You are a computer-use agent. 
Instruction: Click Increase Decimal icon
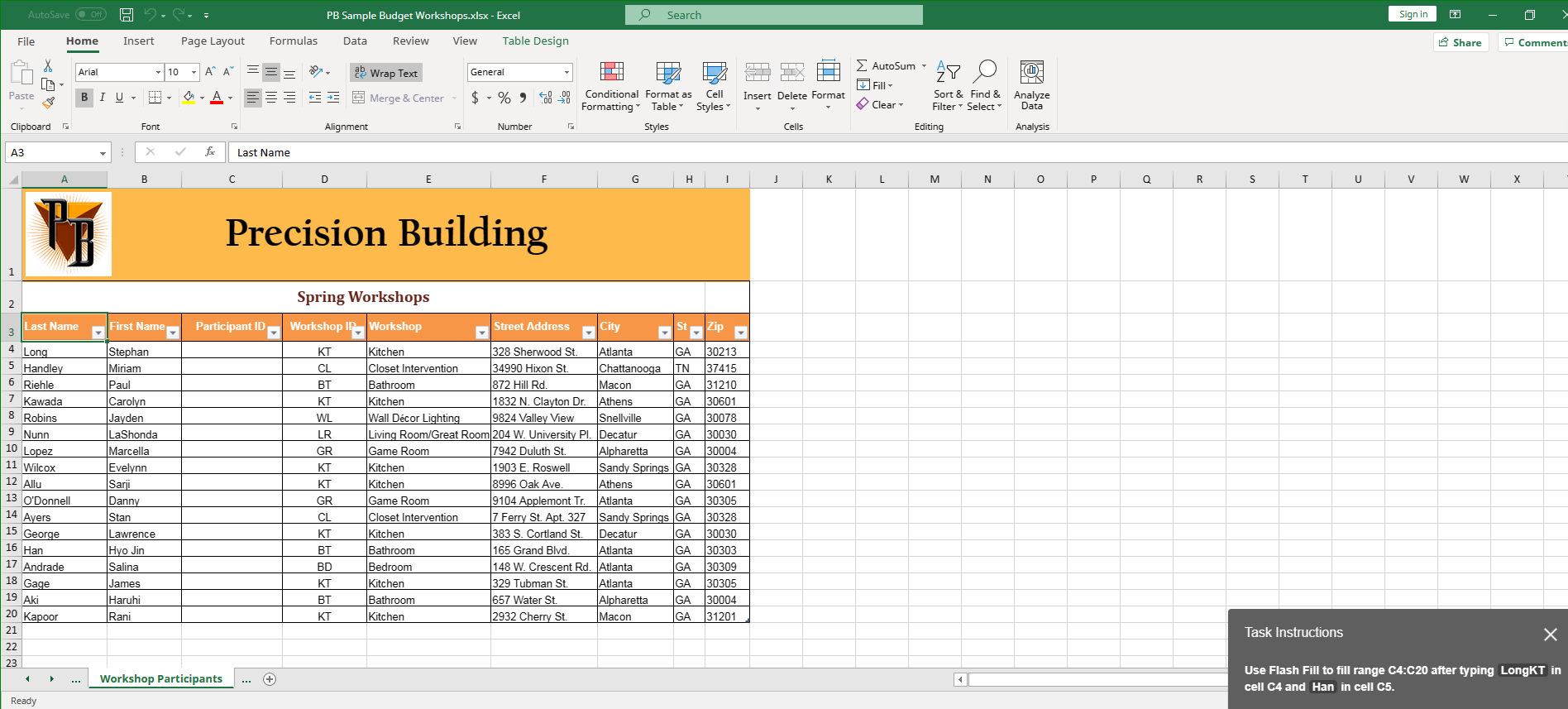click(546, 98)
